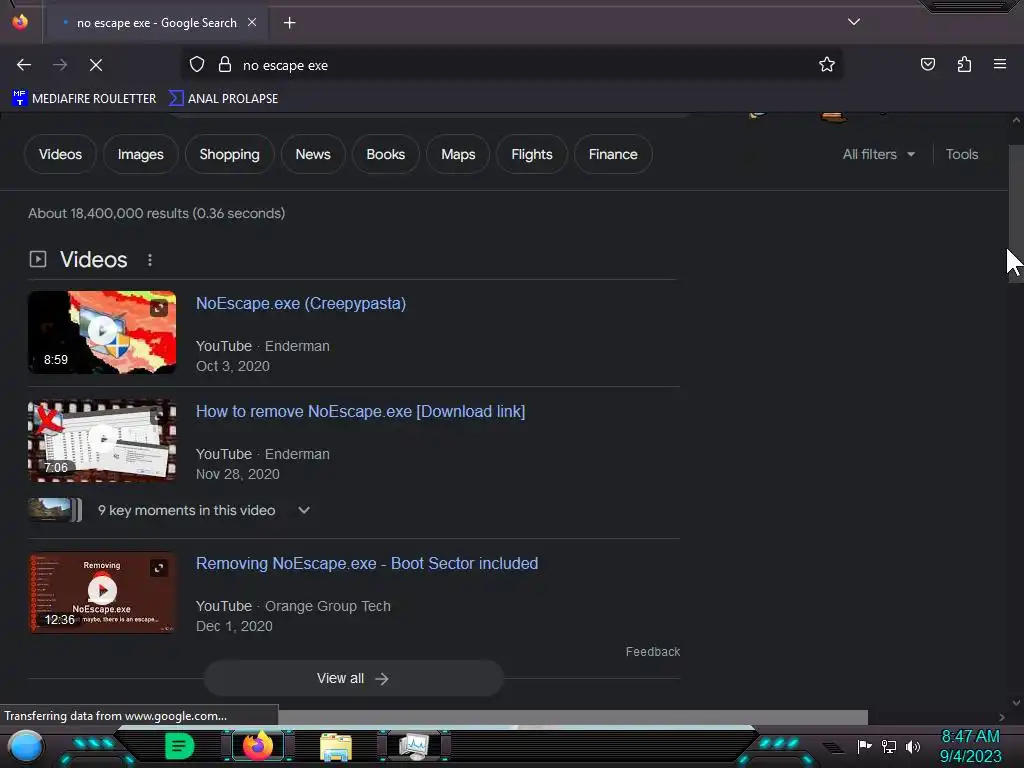This screenshot has width=1024, height=768.
Task: Click 'Orange Group Tech' channel text
Action: (x=328, y=606)
